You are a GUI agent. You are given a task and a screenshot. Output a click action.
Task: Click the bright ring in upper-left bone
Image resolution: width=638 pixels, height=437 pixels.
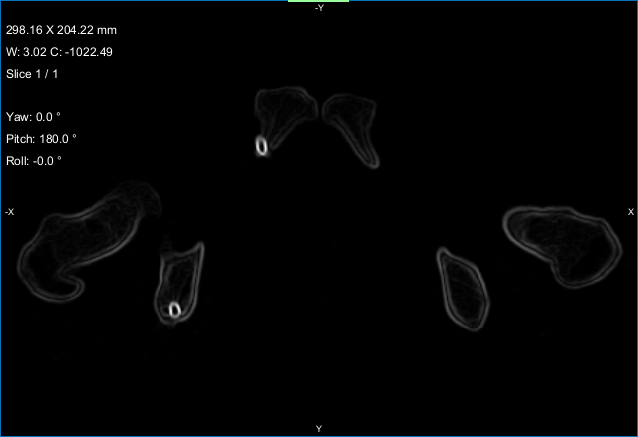(x=262, y=146)
